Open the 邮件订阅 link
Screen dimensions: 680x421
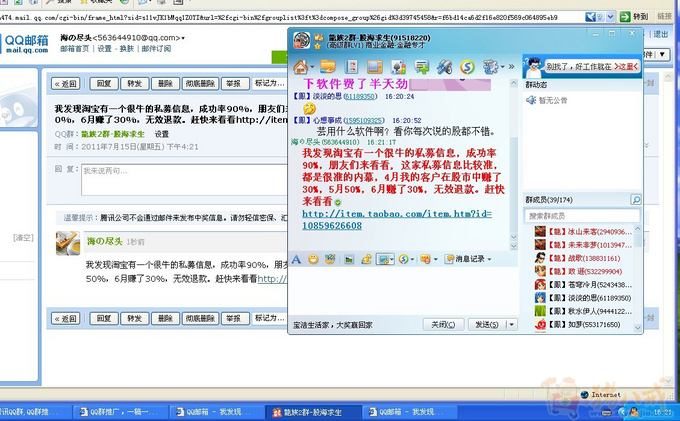tap(157, 49)
